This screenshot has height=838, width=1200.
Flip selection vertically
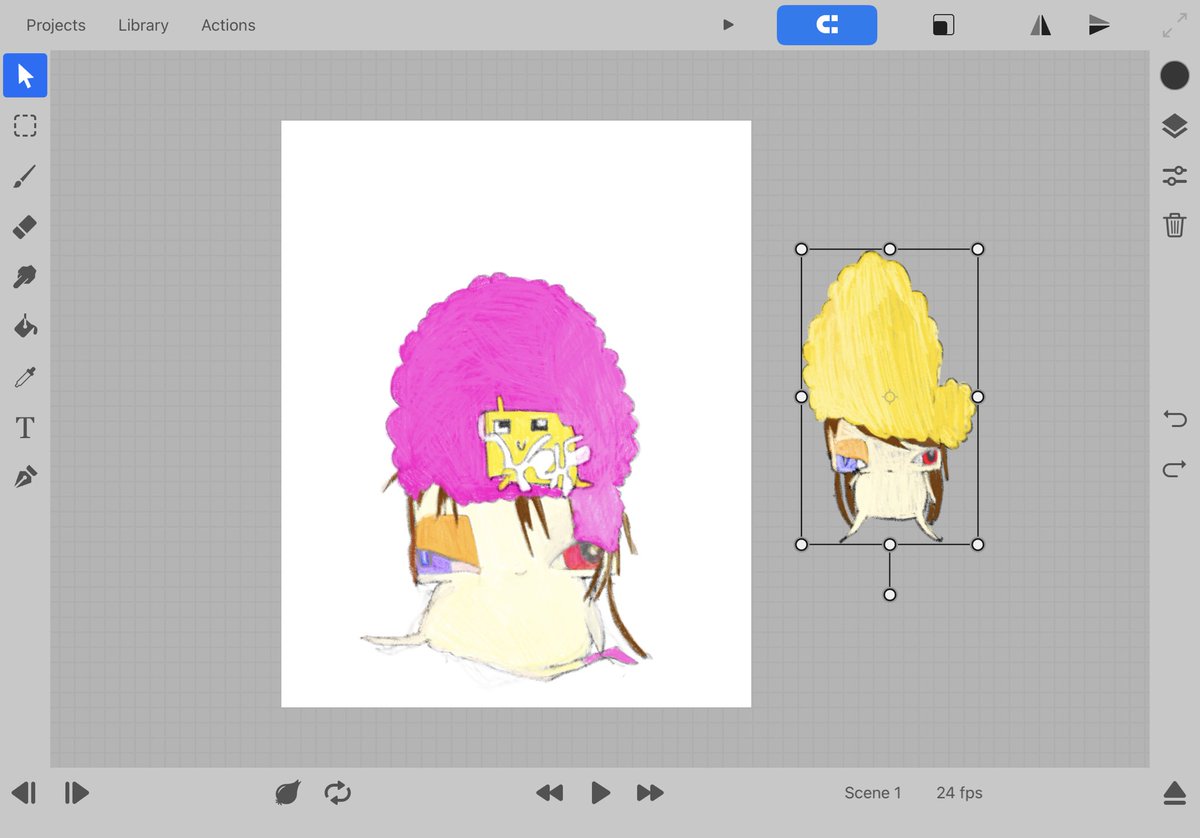(1099, 25)
